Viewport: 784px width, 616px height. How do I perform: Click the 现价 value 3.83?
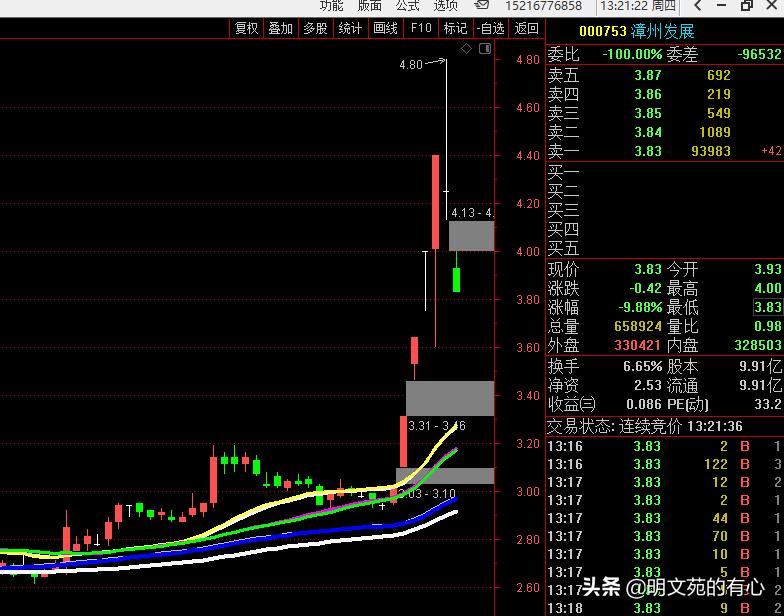pyautogui.click(x=648, y=270)
